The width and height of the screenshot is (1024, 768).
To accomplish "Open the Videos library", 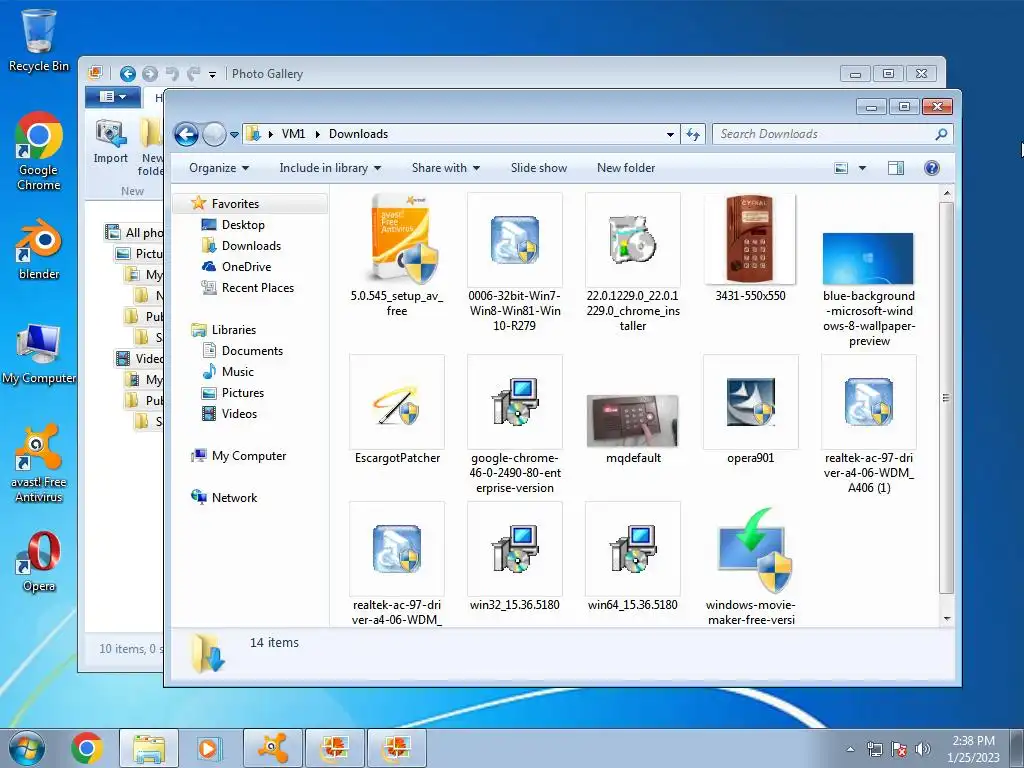I will click(230, 413).
